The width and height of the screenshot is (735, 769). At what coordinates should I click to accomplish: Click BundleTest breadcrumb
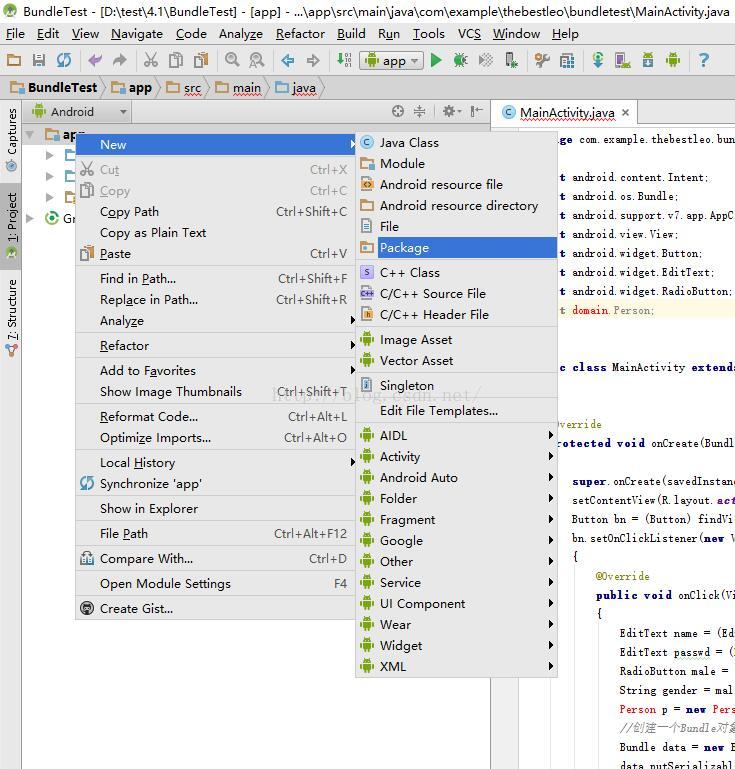[54, 88]
